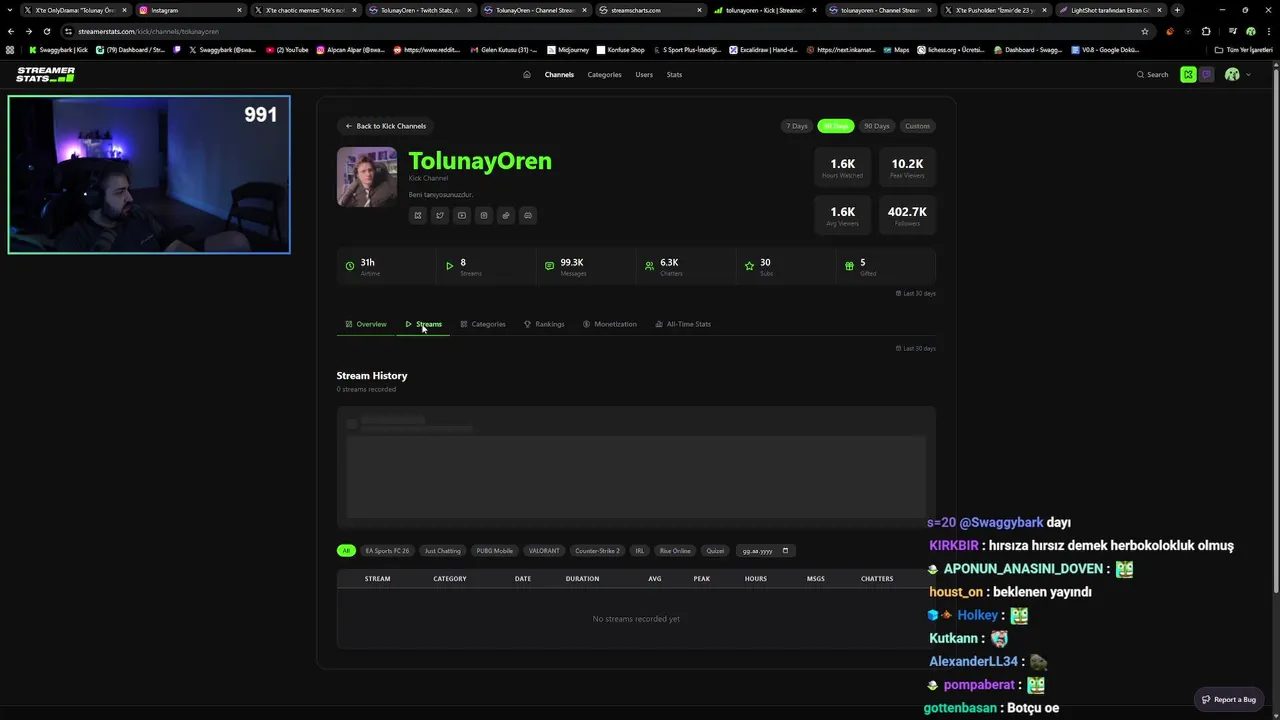Bookmark this page with the star
The image size is (1280, 720).
pyautogui.click(x=1145, y=31)
